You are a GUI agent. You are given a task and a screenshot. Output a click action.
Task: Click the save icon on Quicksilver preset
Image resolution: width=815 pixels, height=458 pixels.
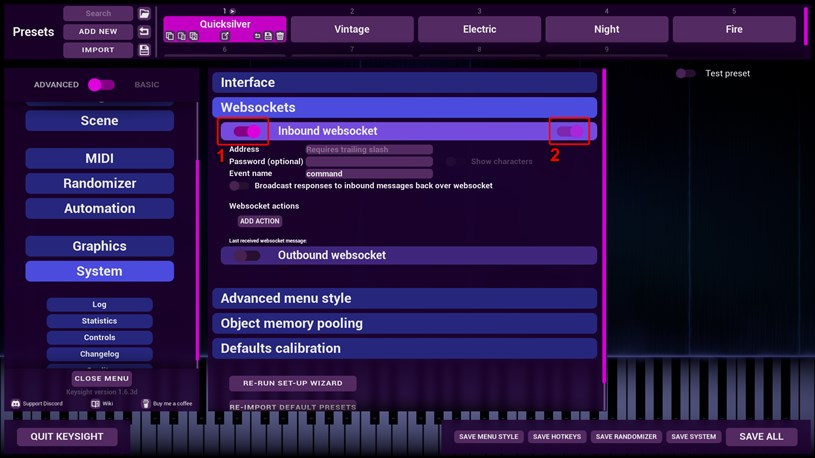pyautogui.click(x=268, y=36)
